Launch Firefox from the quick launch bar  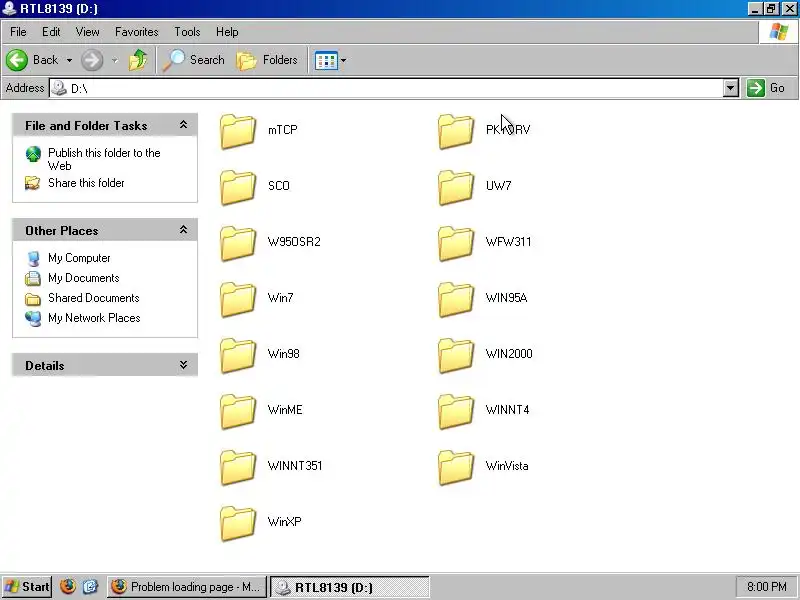(67, 587)
